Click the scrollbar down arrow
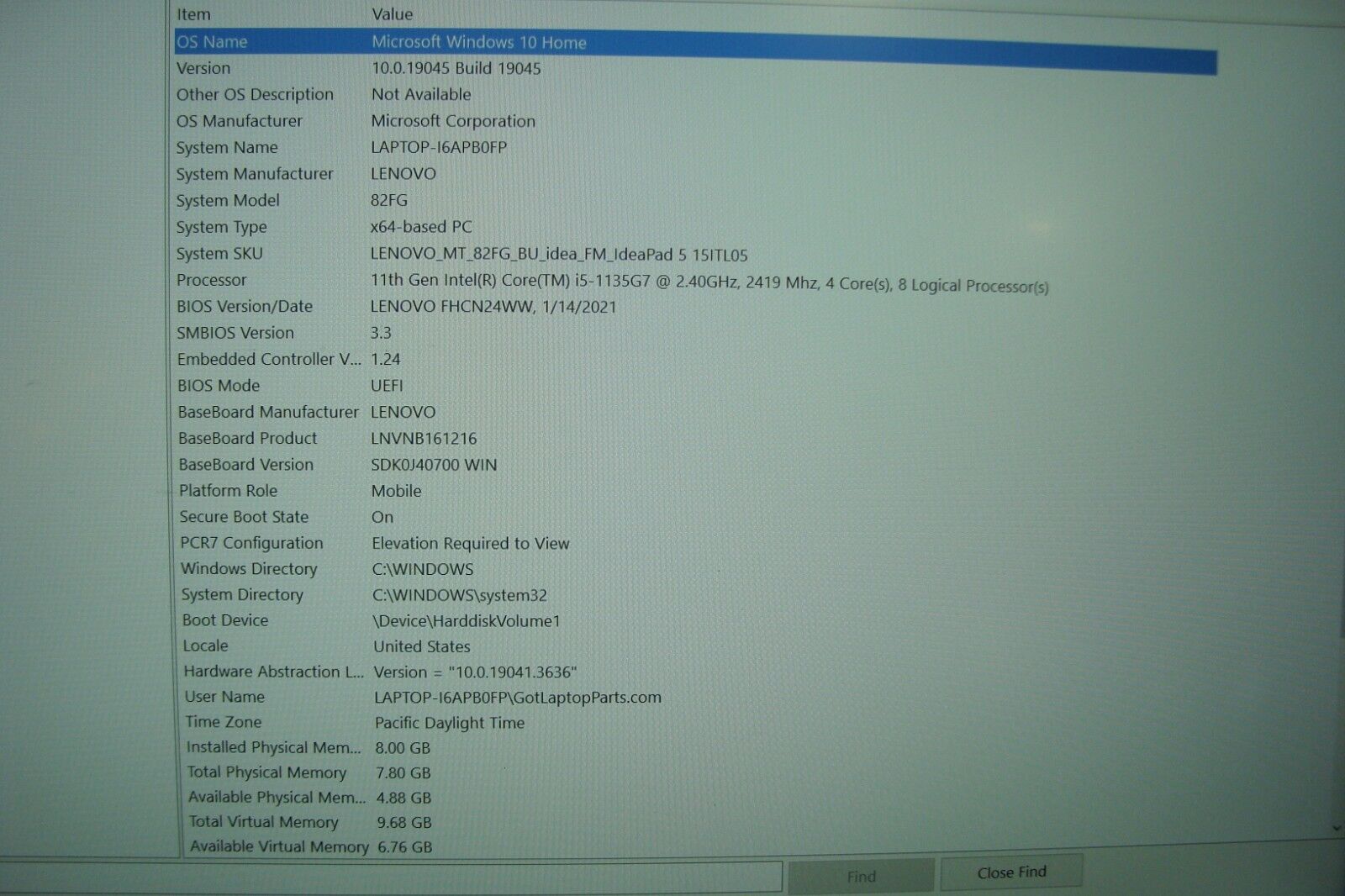Viewport: 1345px width, 896px height. 1337,828
